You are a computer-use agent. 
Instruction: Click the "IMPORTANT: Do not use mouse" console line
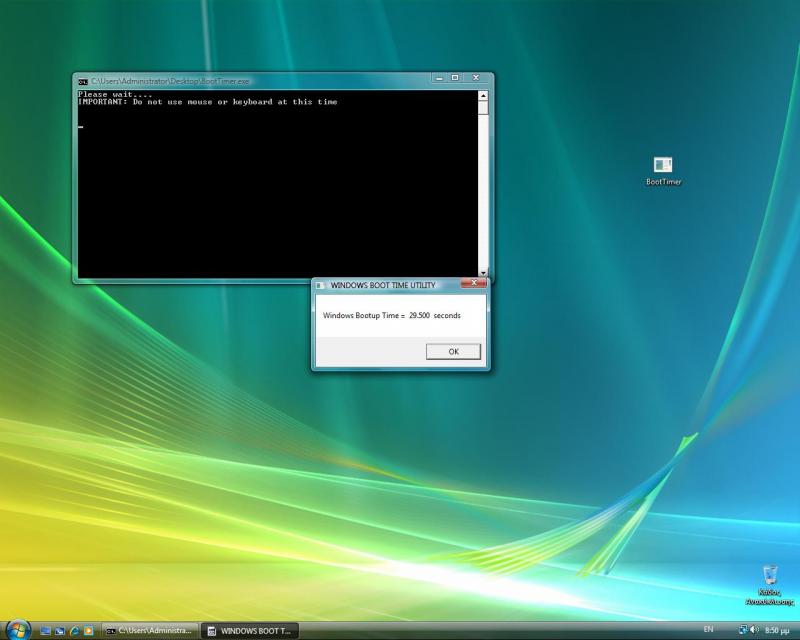[x=207, y=102]
